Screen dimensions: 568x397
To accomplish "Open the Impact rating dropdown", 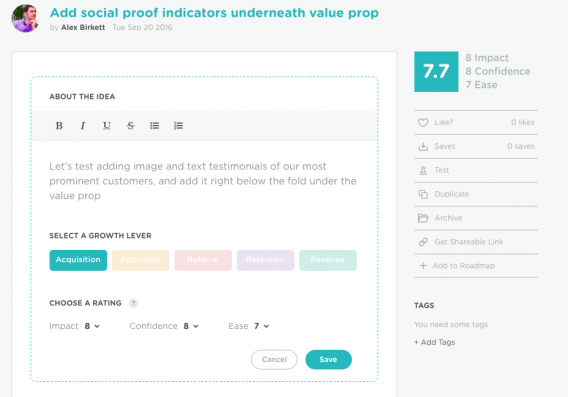I will (x=92, y=326).
